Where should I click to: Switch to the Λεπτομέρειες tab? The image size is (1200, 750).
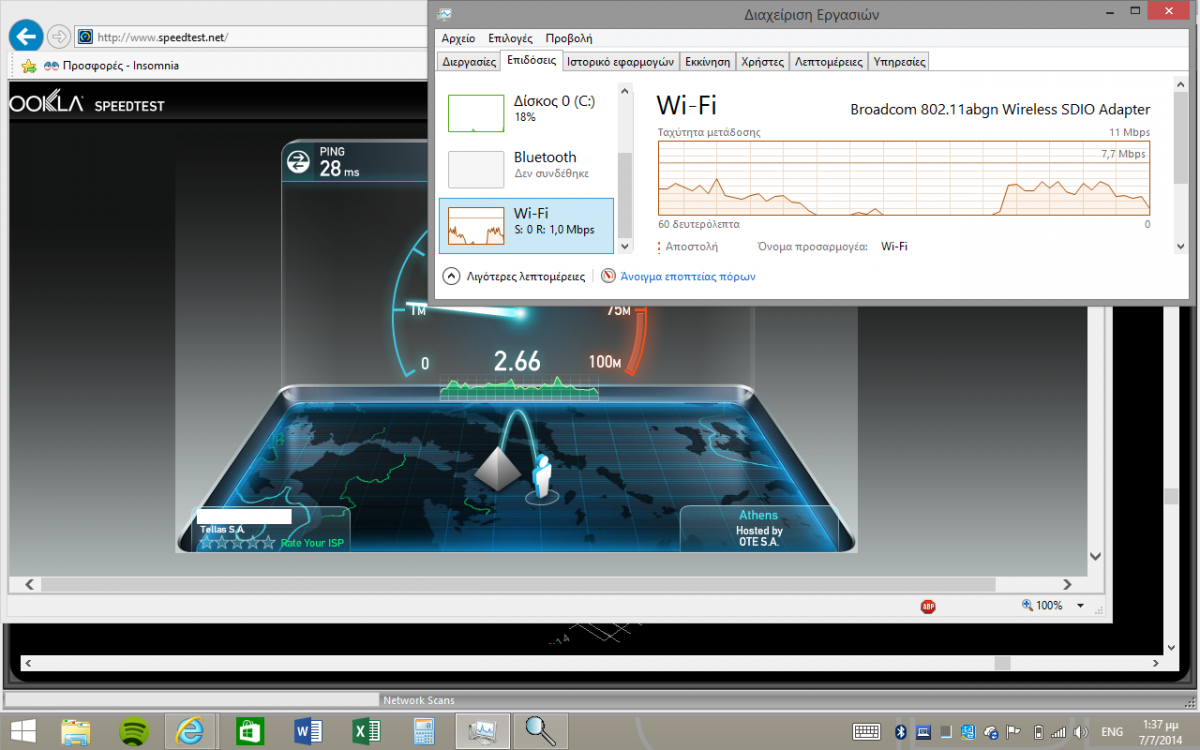click(x=828, y=61)
